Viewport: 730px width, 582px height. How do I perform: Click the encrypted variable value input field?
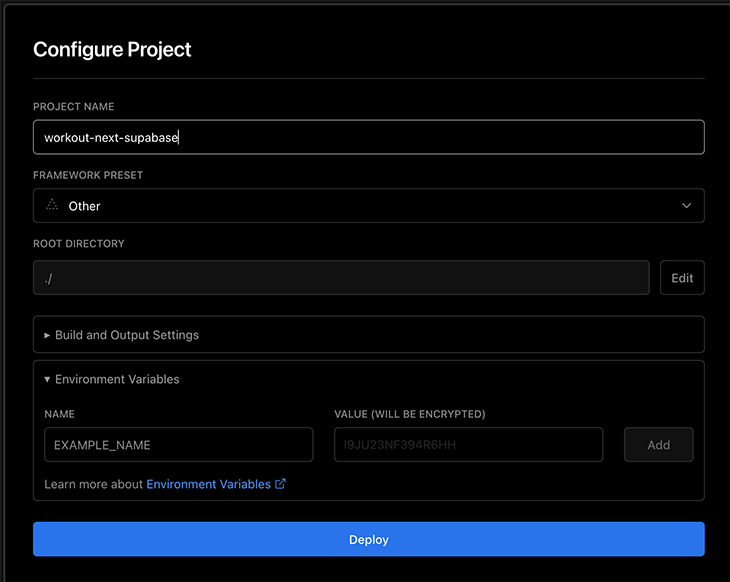pyautogui.click(x=468, y=445)
